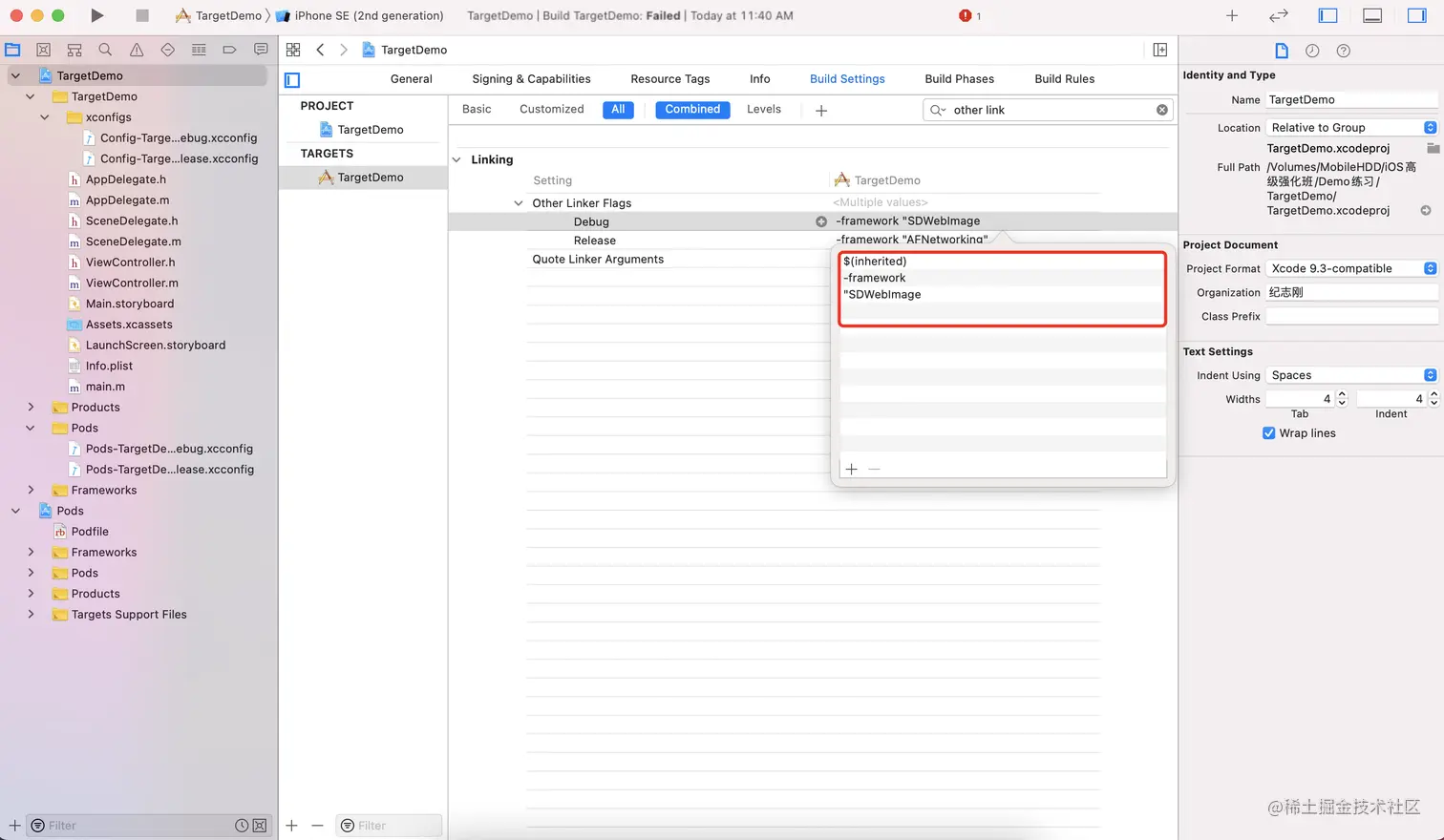Open the Breakpoint navigator icon

coord(229,50)
